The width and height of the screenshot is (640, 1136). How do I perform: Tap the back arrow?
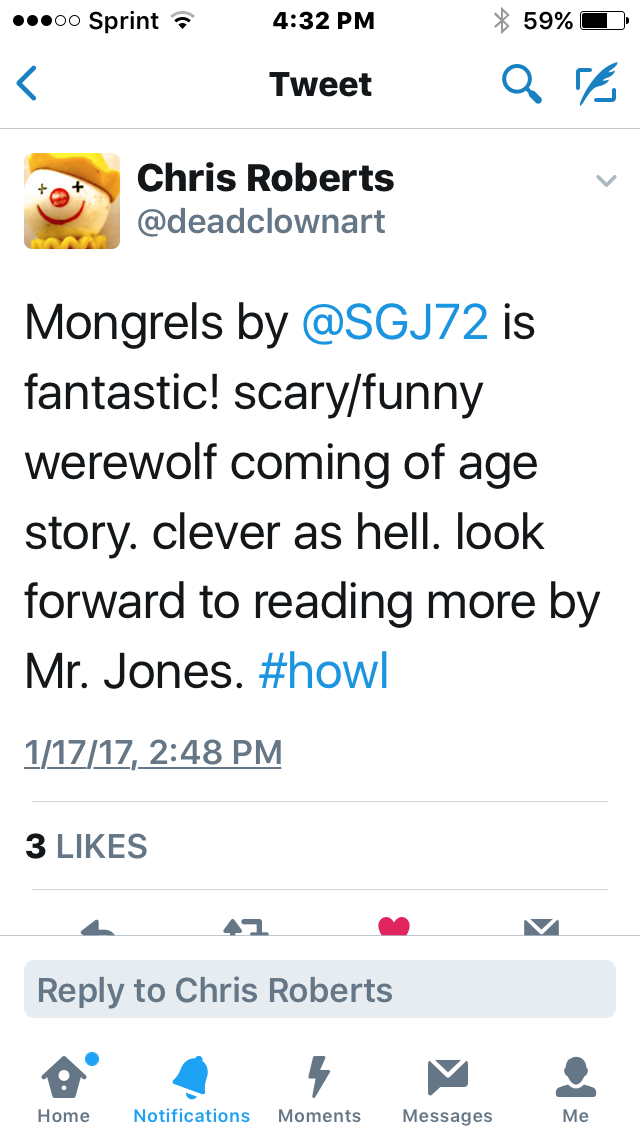pos(28,84)
